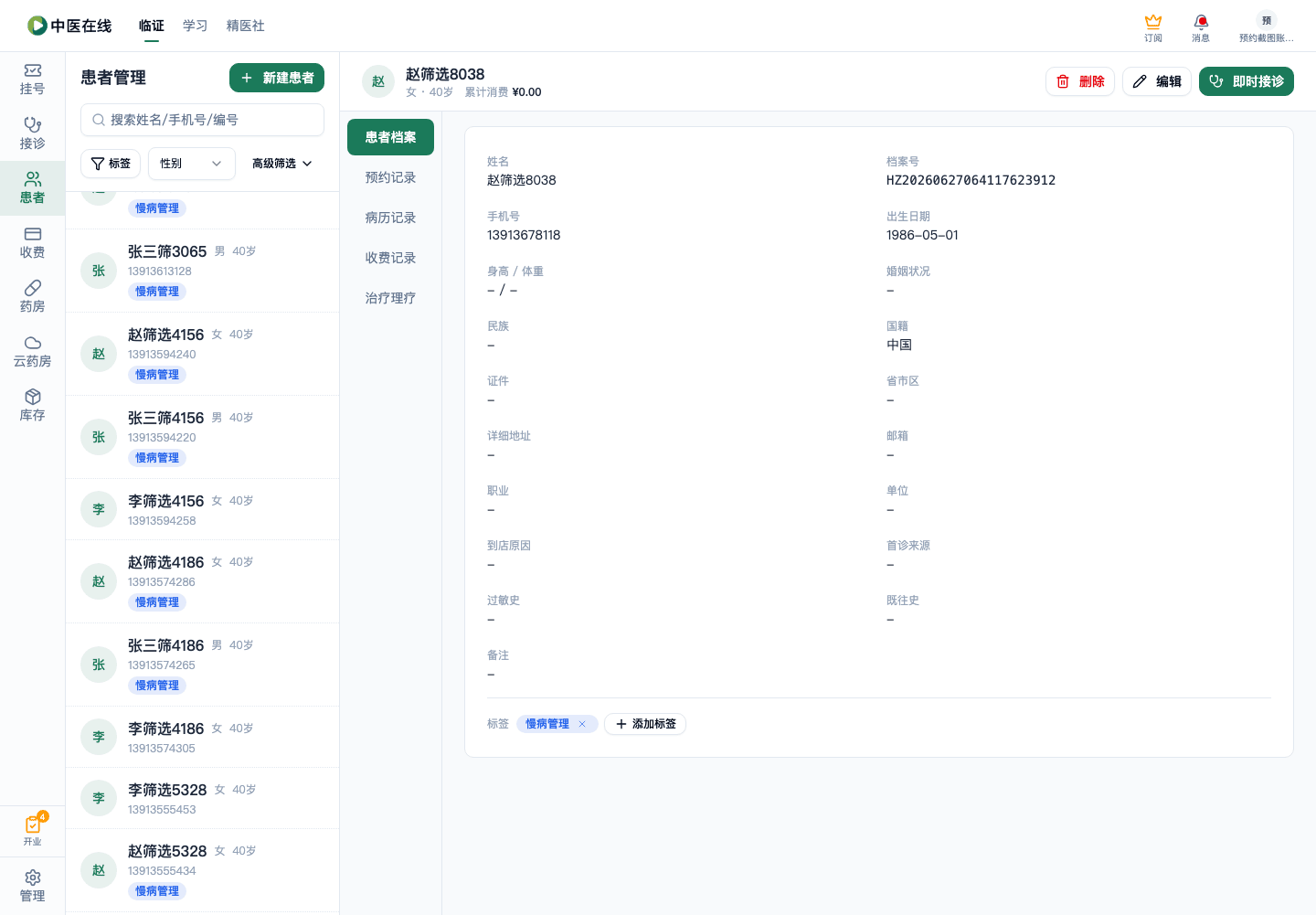Select patient 张三筛4186
The height and width of the screenshot is (915, 1316).
point(202,665)
